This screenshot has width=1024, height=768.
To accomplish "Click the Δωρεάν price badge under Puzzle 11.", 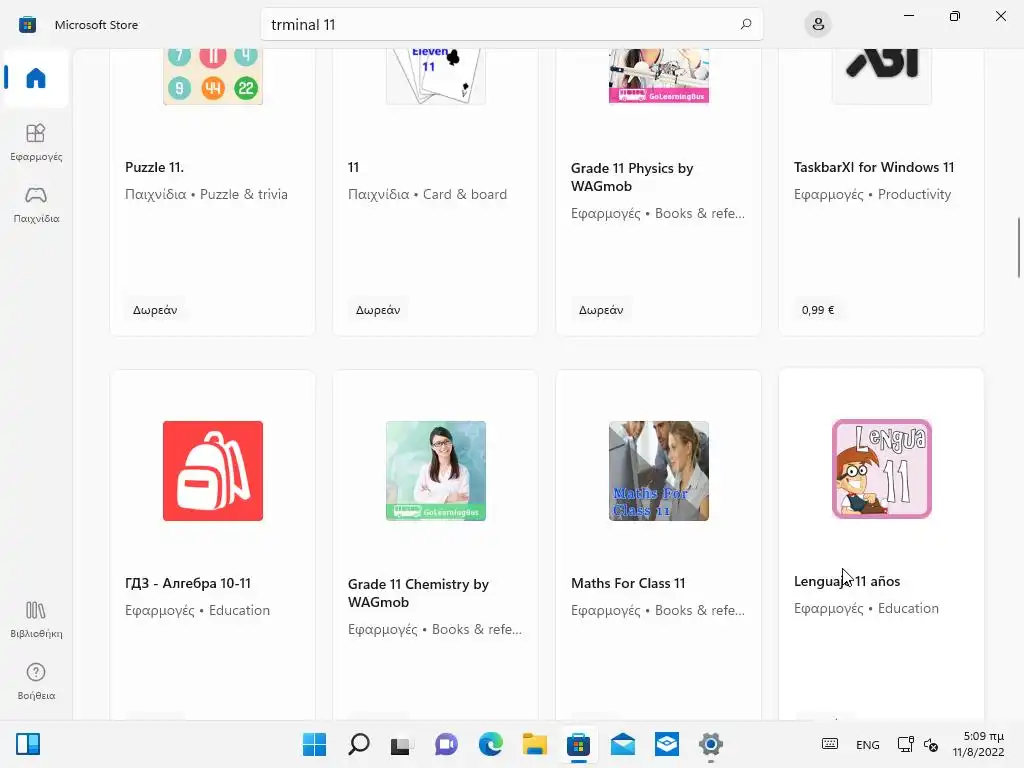I will coord(155,310).
